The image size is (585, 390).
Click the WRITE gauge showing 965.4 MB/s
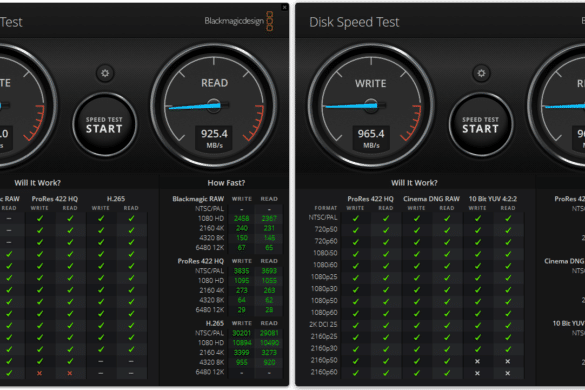tap(371, 106)
